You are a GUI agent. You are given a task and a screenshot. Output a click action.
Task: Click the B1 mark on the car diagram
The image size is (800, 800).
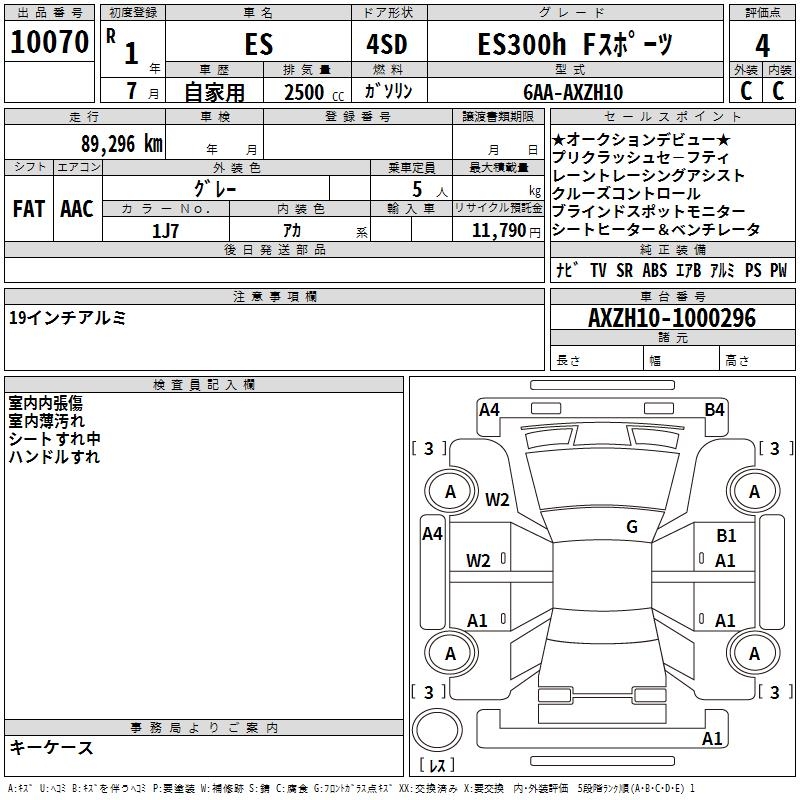726,536
